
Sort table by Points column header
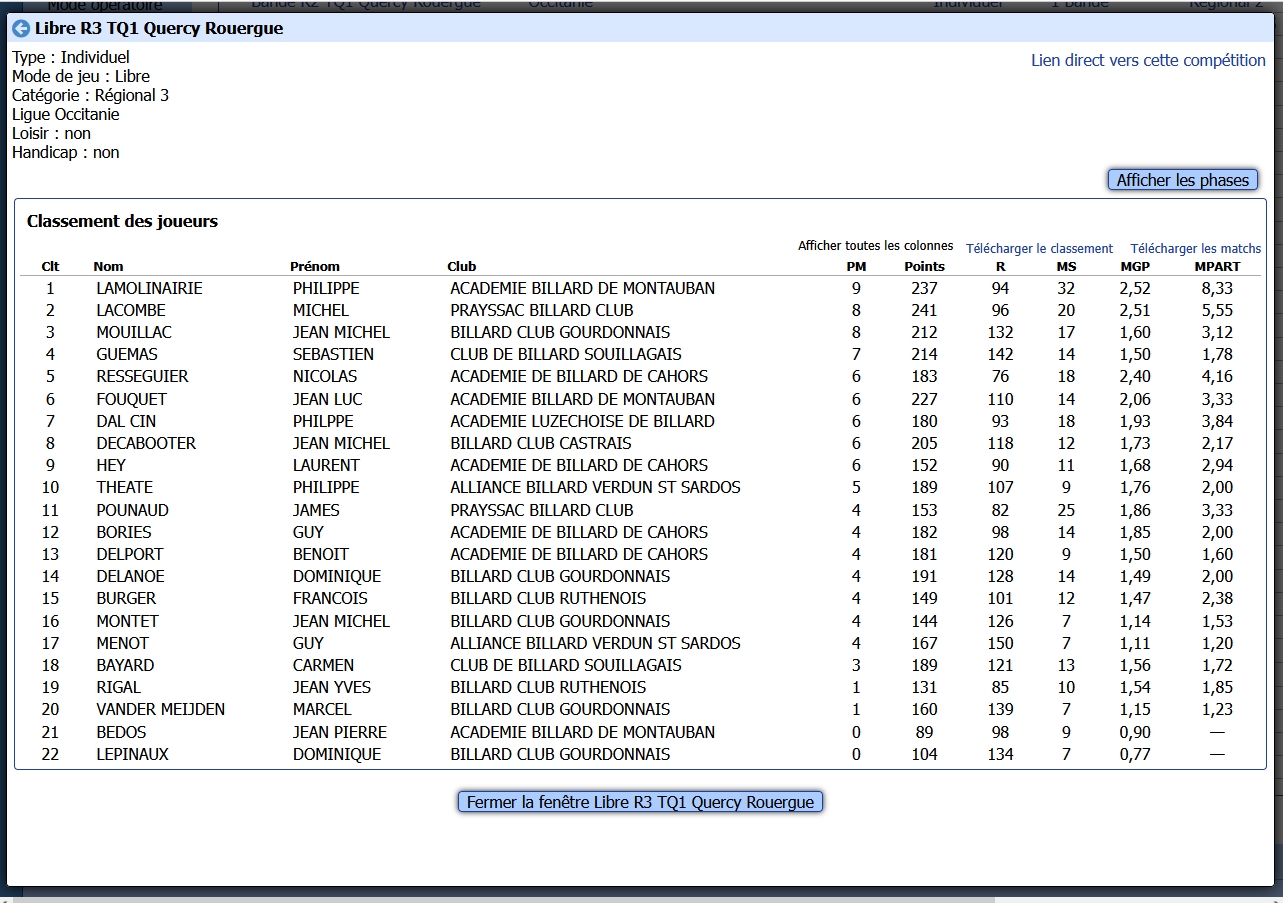(x=924, y=267)
